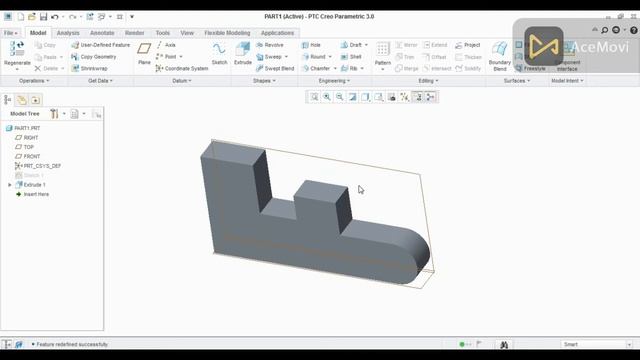Viewport: 640px width, 360px height.
Task: Open the File menu
Action: 11,33
